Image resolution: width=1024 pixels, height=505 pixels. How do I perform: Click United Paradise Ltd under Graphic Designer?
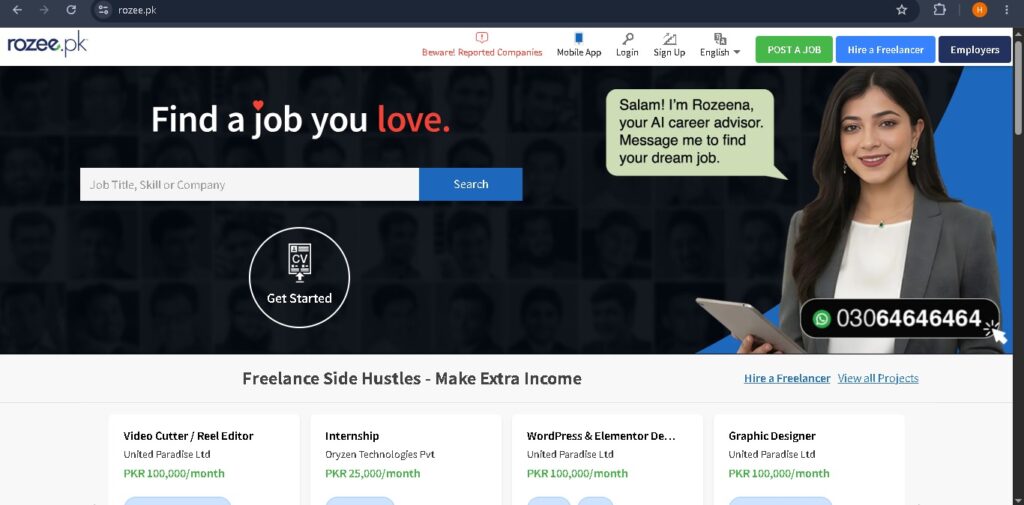tap(772, 454)
